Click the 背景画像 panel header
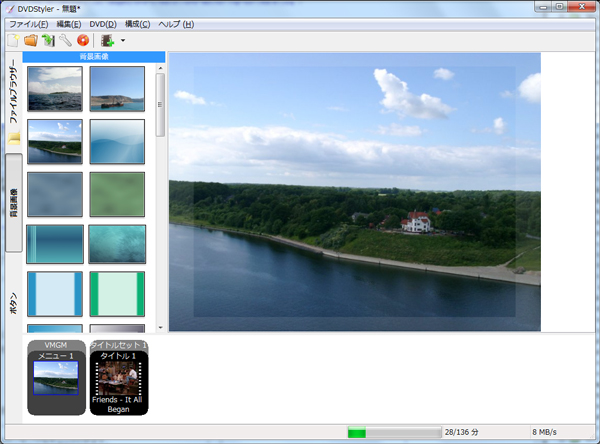 point(94,57)
